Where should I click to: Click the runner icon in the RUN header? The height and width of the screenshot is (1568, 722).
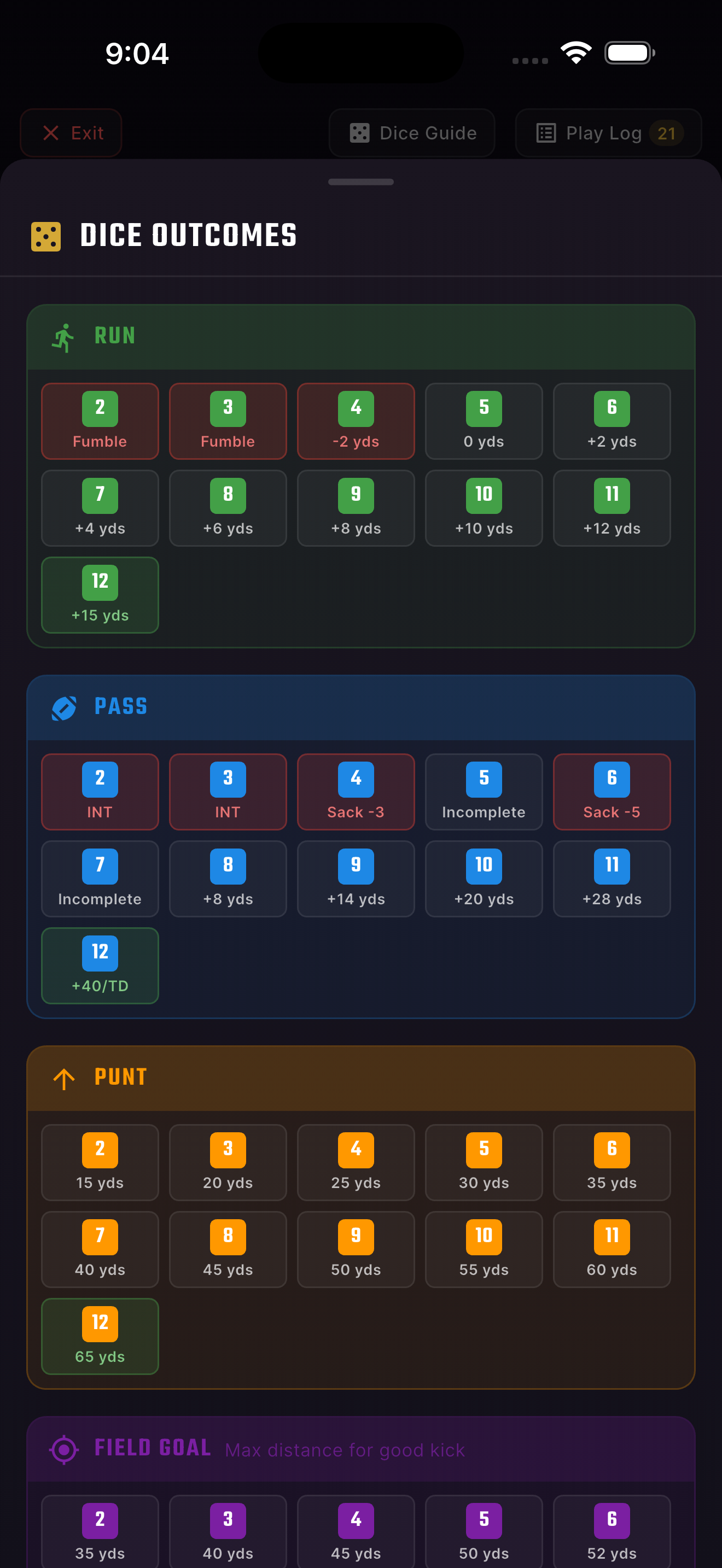coord(63,336)
